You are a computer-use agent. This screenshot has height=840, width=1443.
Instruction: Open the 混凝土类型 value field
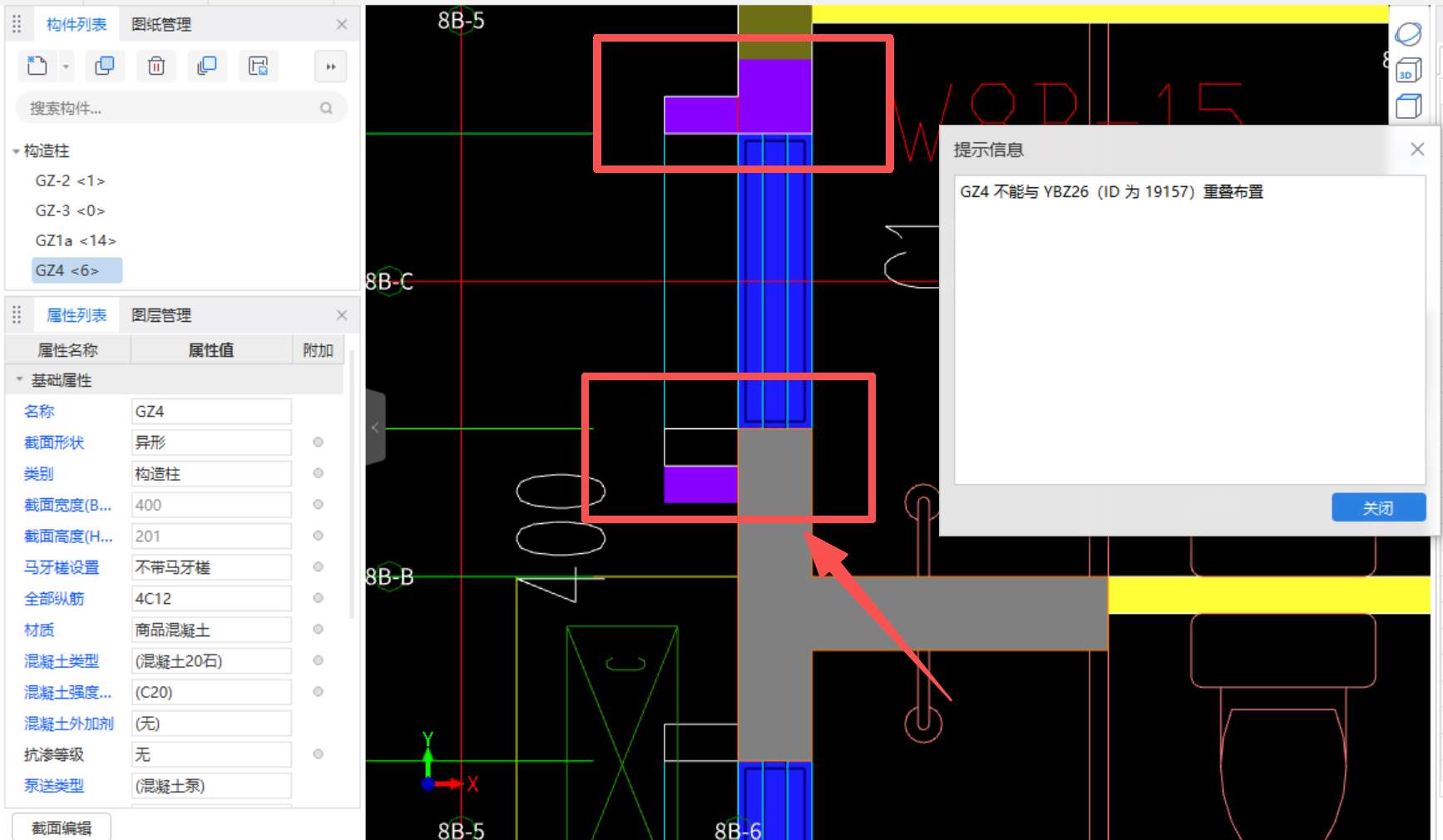point(211,661)
